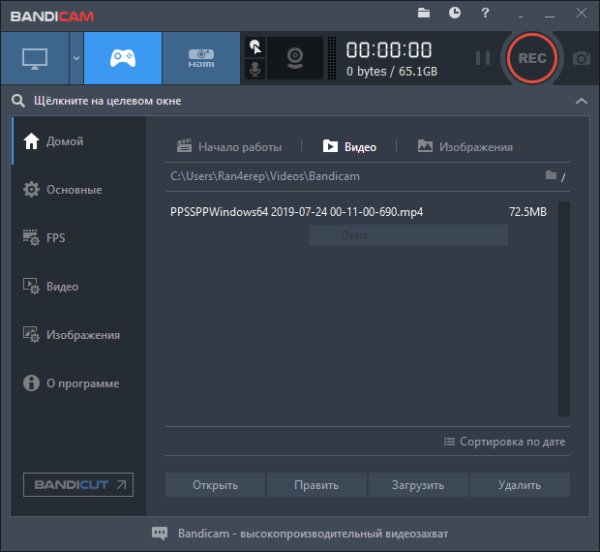This screenshot has height=552, width=600.
Task: Open screen recording mode dropdown arrow
Action: 76,58
